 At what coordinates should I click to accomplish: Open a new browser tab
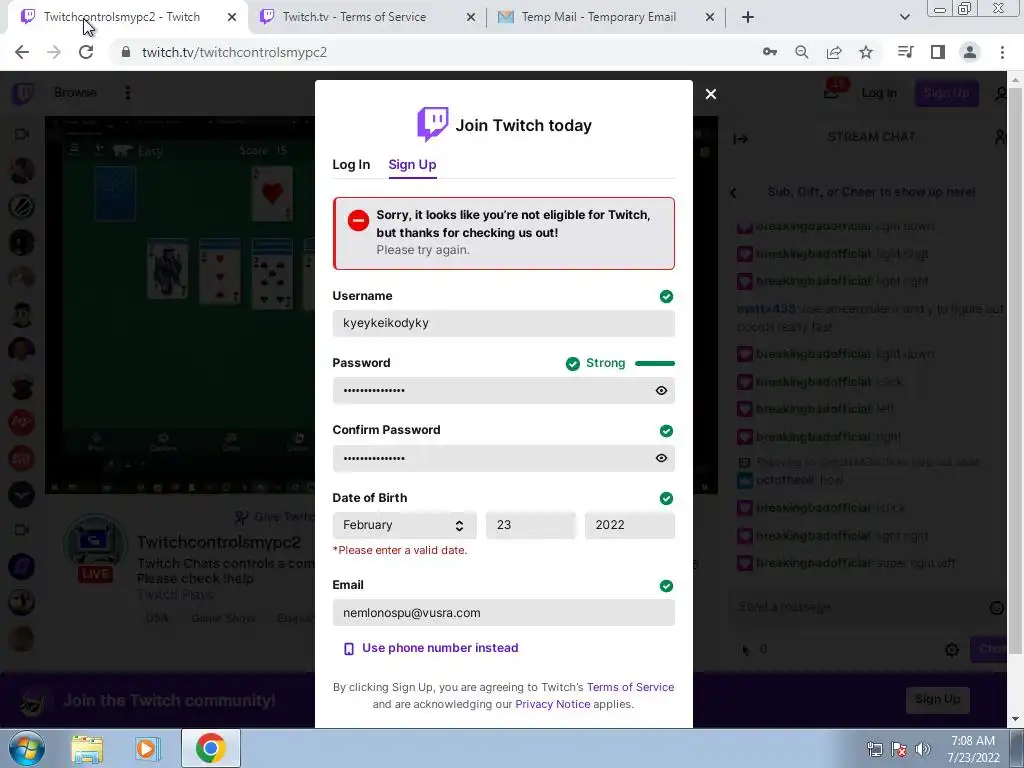748,18
